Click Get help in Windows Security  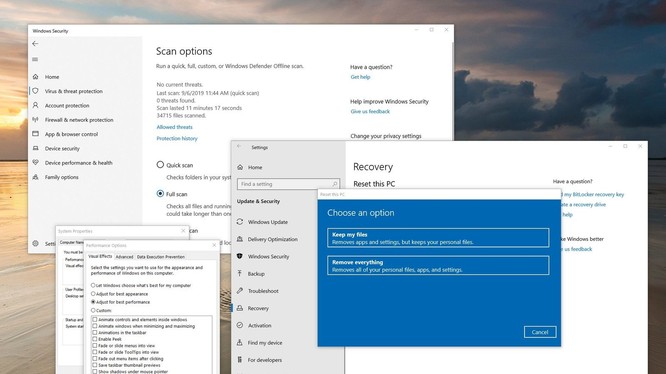tap(360, 77)
